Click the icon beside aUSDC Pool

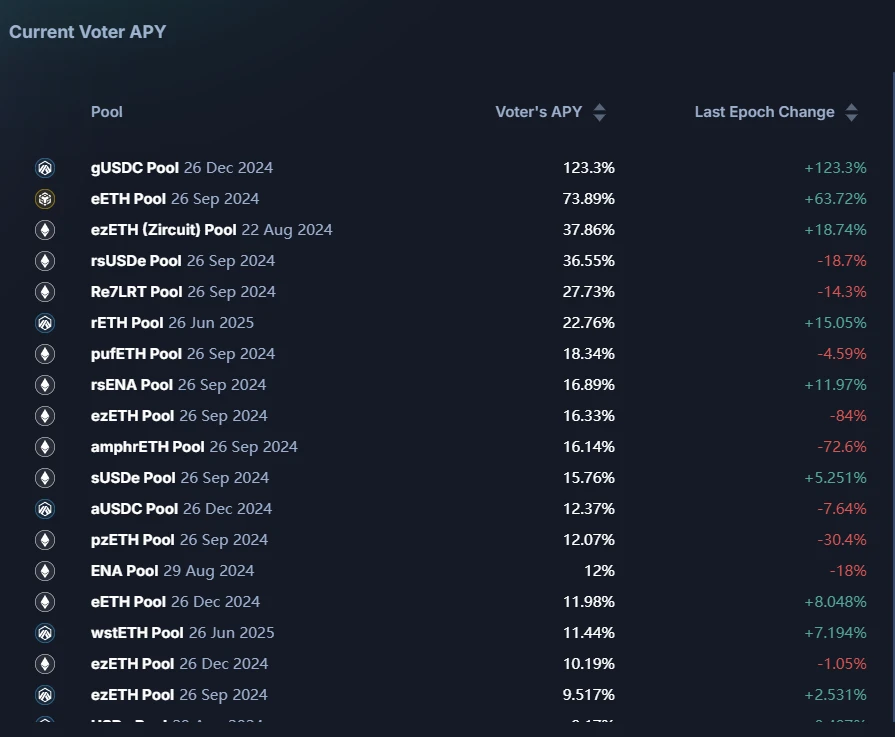45,509
